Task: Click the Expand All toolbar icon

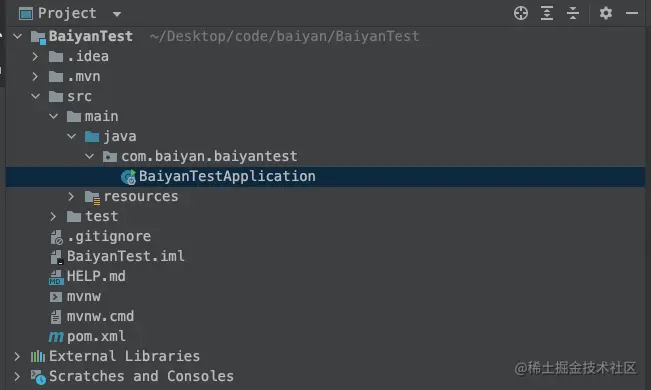Action: tap(547, 13)
